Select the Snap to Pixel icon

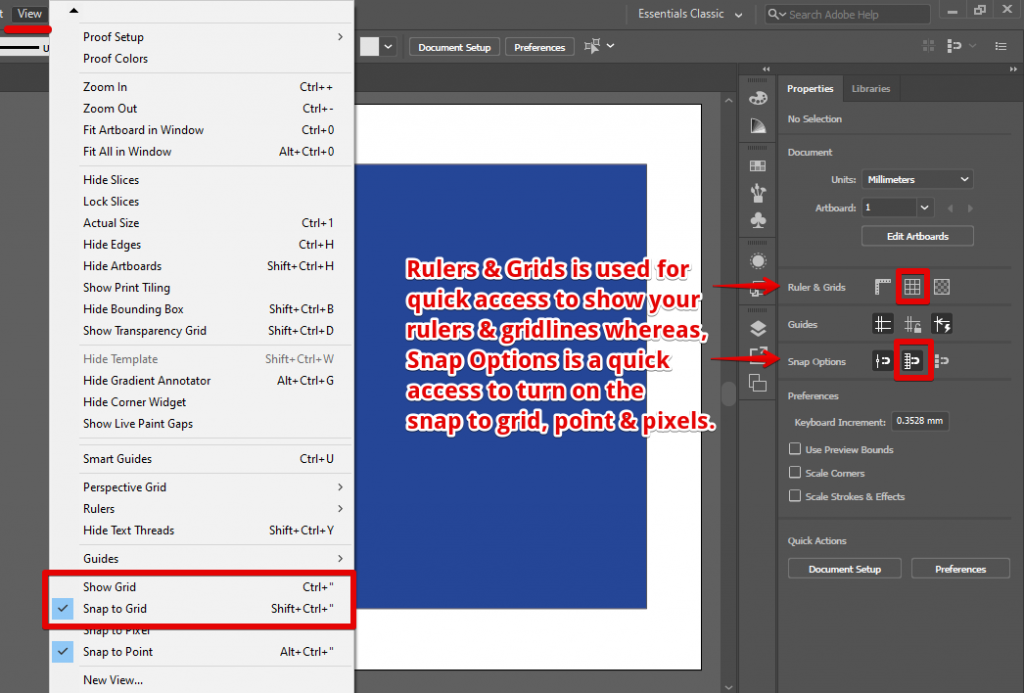click(x=941, y=361)
